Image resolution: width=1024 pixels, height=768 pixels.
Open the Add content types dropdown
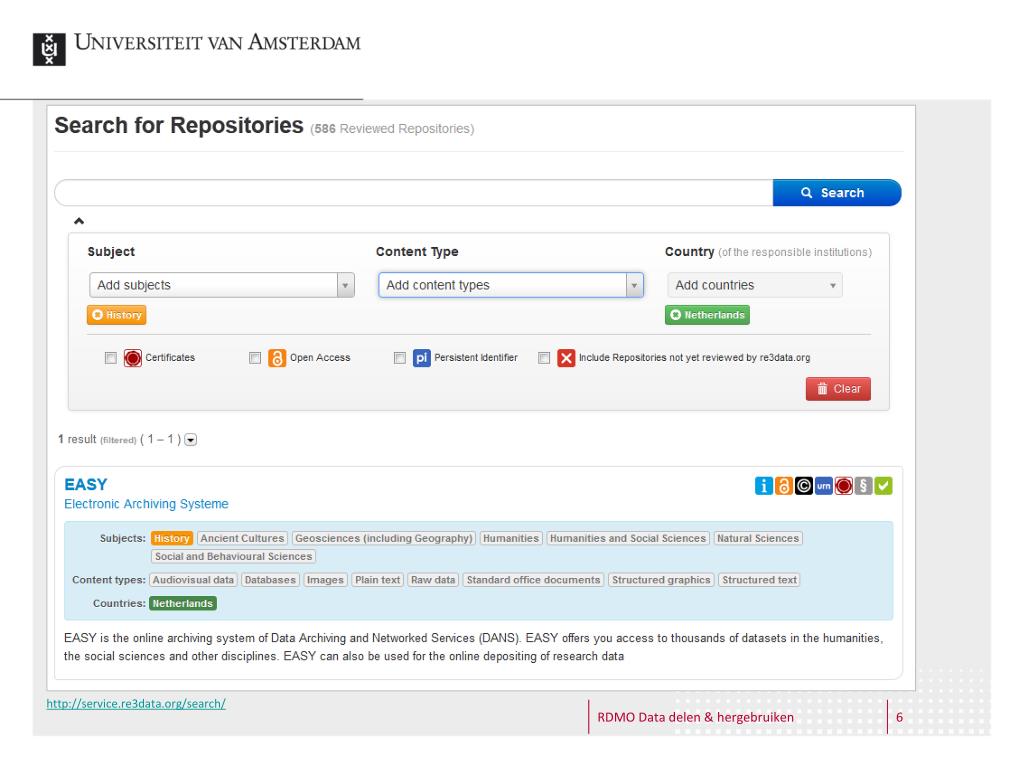click(x=511, y=285)
